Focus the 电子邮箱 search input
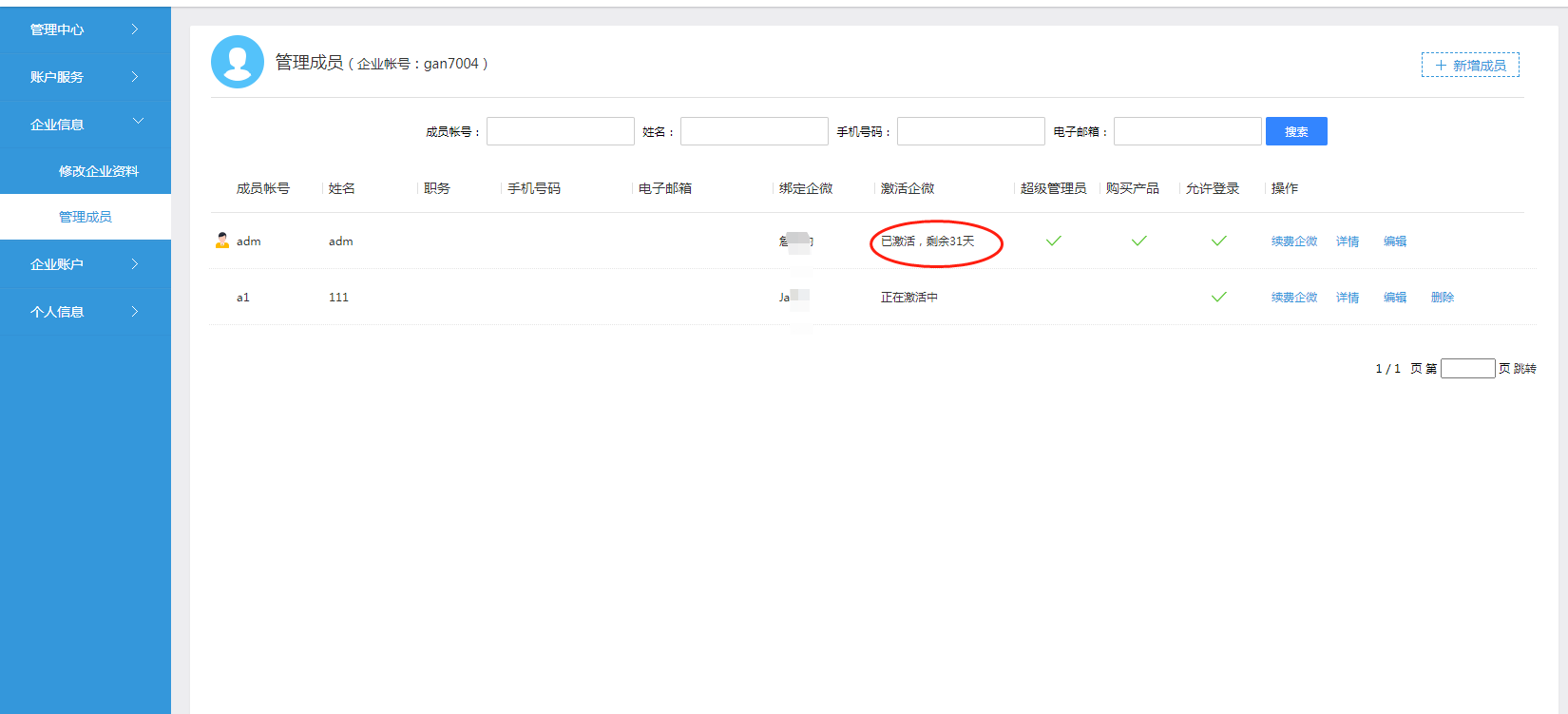This screenshot has width=1568, height=714. coord(1188,131)
